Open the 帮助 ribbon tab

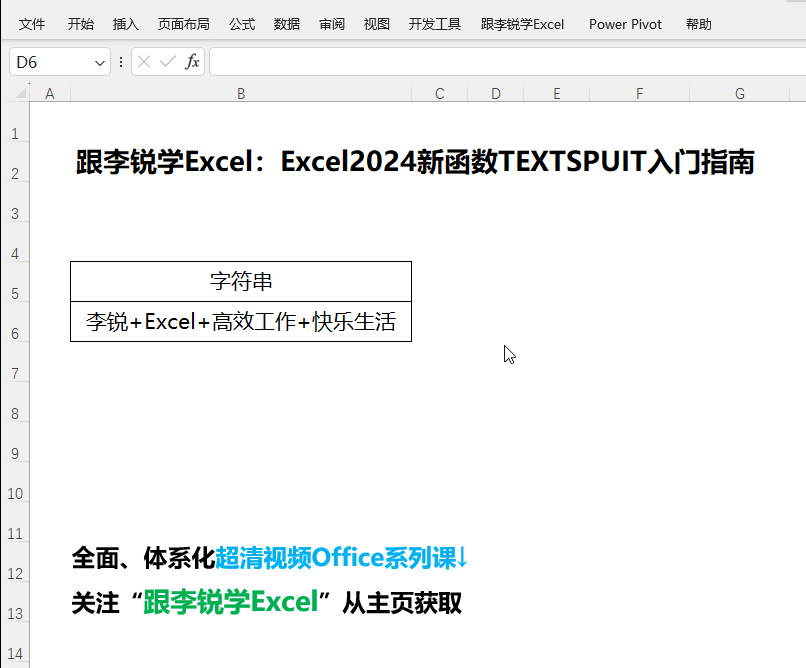(699, 24)
